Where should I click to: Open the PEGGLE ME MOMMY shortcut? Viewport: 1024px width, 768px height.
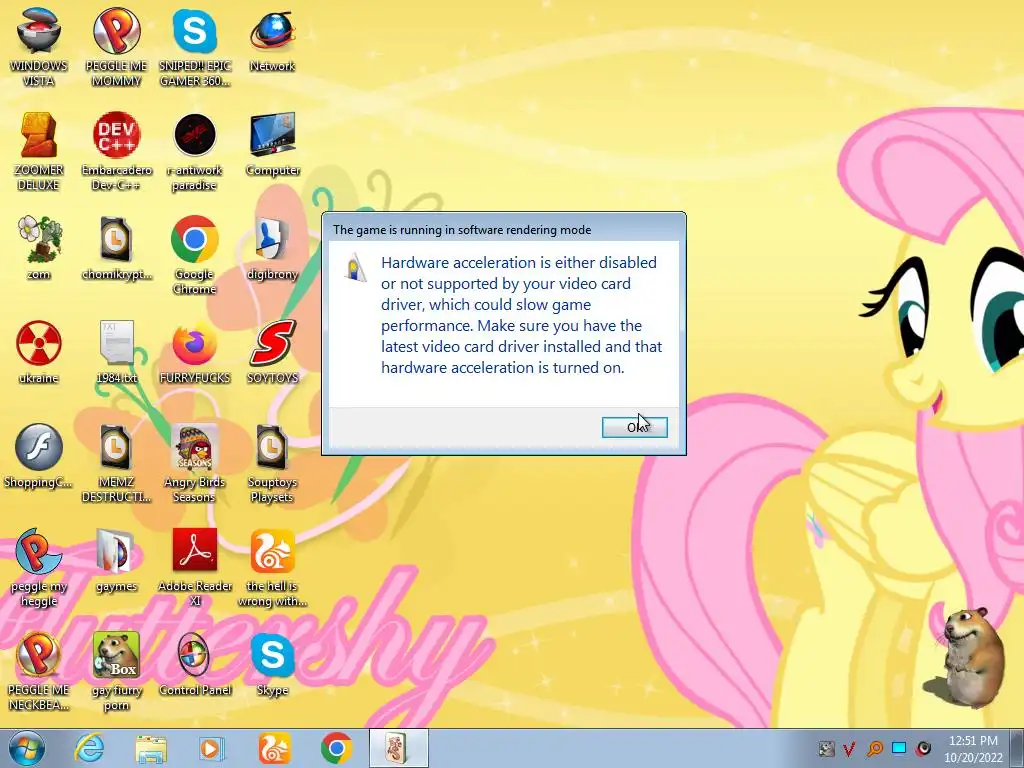coord(116,47)
